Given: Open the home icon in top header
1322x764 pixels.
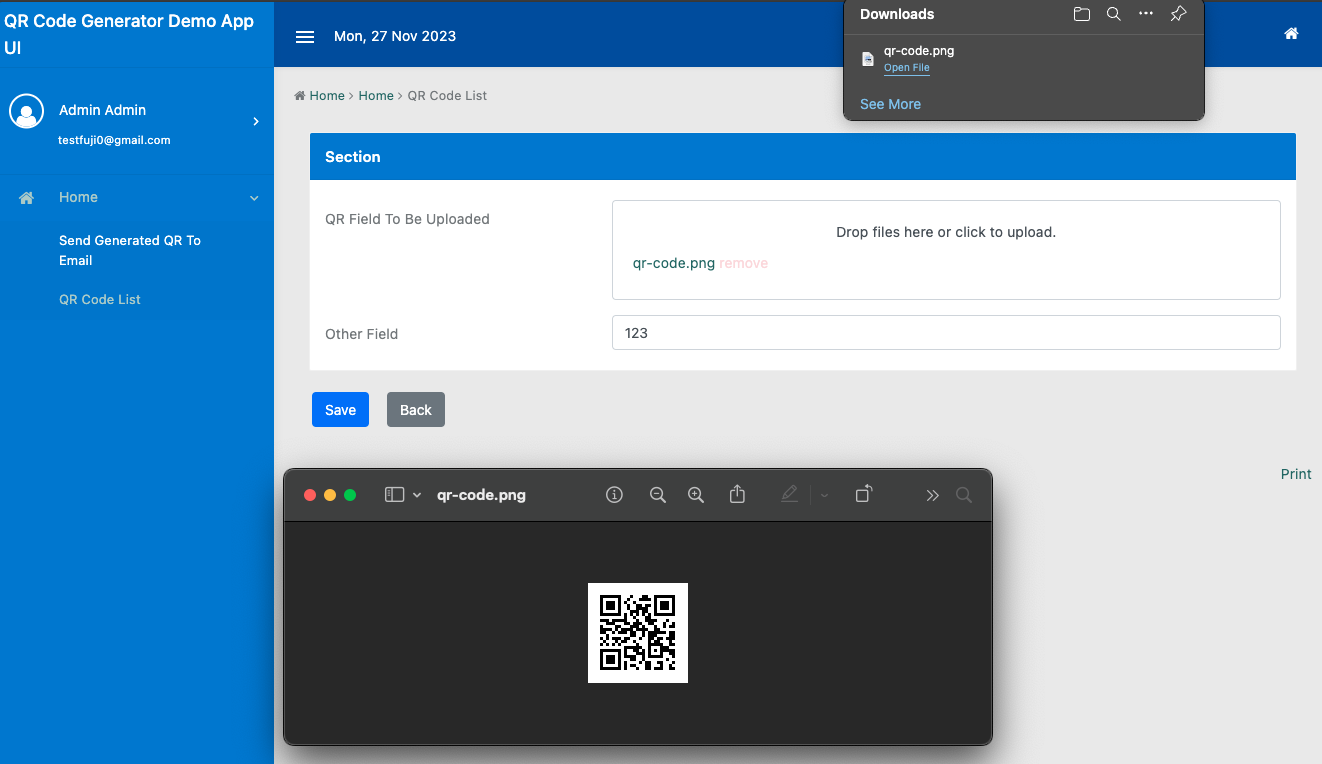Looking at the screenshot, I should 1291,34.
